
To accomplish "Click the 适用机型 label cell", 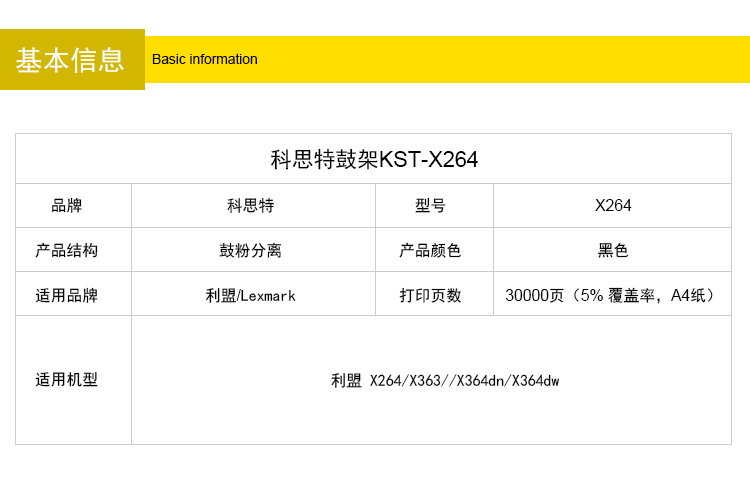I will [x=67, y=380].
